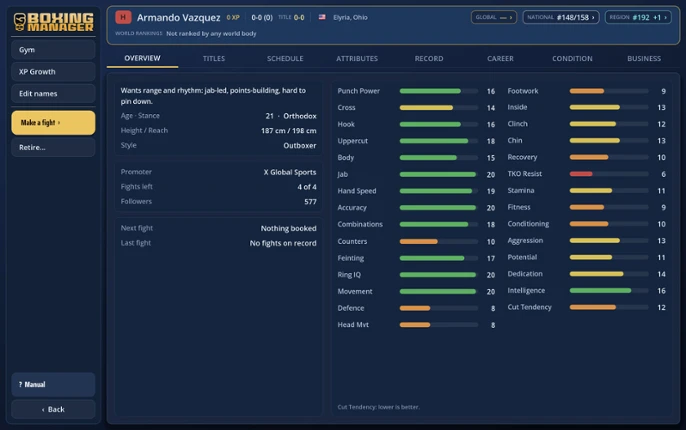
Task: Open the National #148/158 ranking chip
Action: (560, 17)
